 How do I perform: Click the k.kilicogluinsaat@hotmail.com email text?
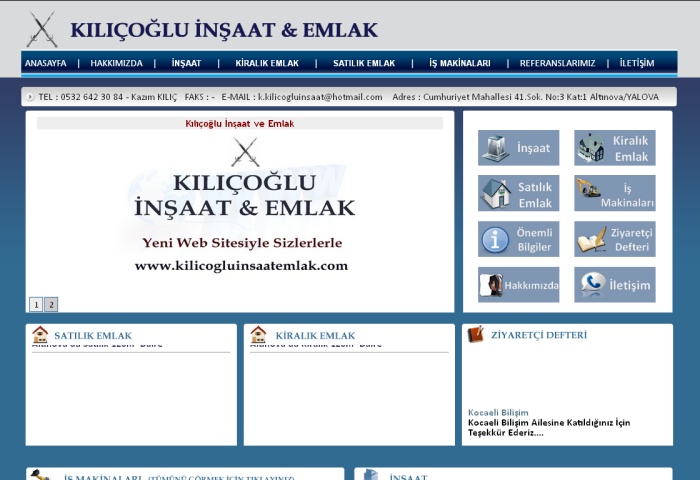tap(320, 97)
